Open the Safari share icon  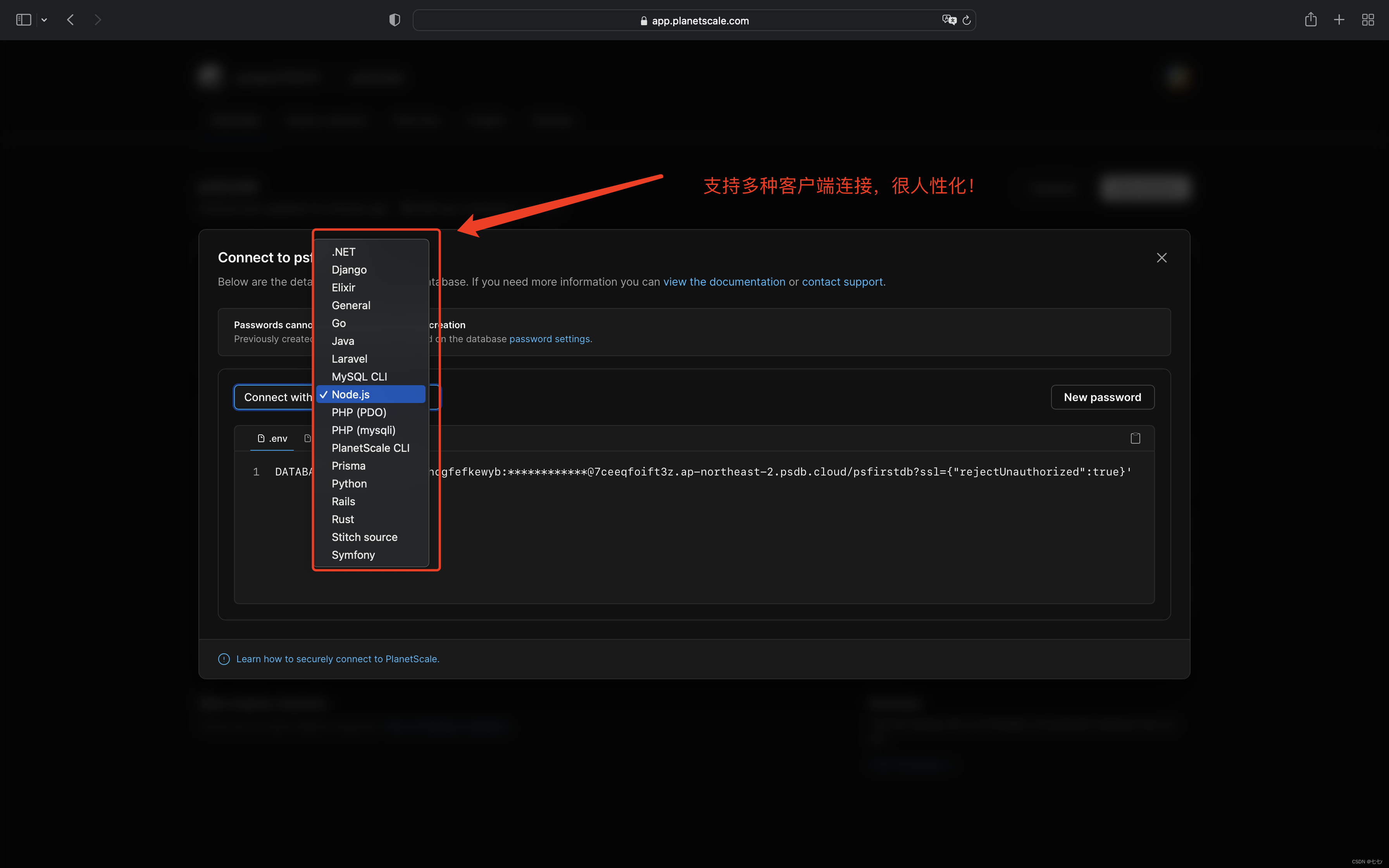[x=1310, y=20]
